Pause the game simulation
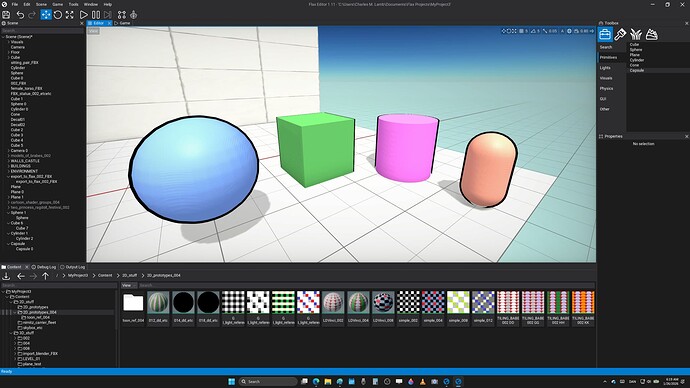The image size is (690, 388). [x=95, y=15]
